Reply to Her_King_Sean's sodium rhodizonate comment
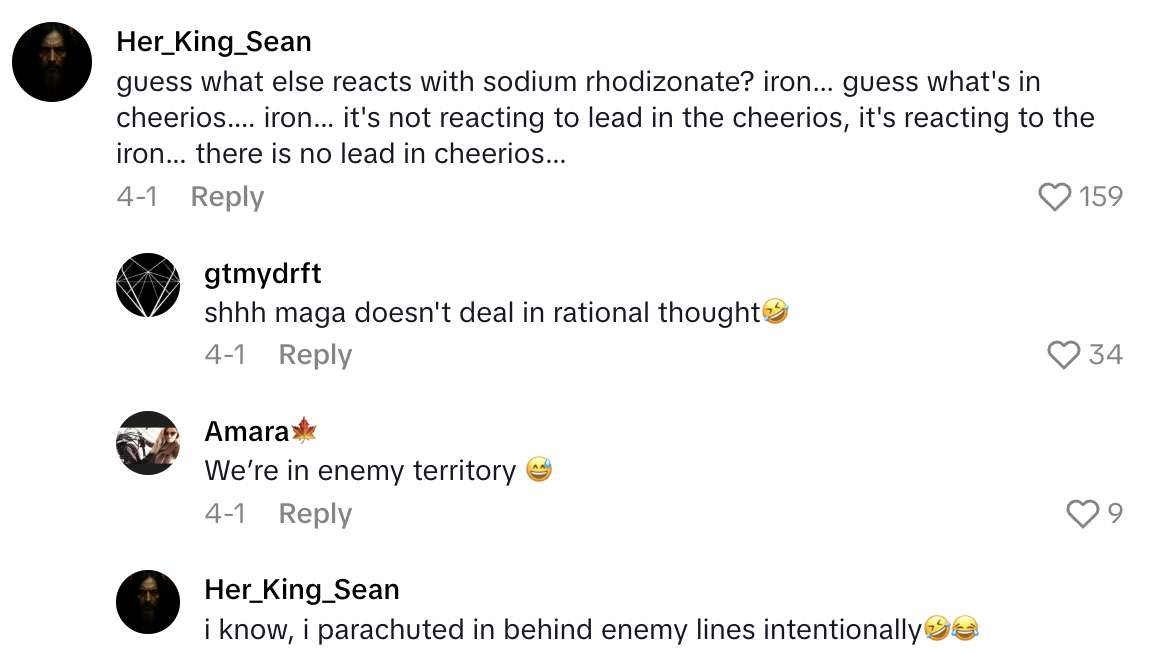 click(x=227, y=197)
